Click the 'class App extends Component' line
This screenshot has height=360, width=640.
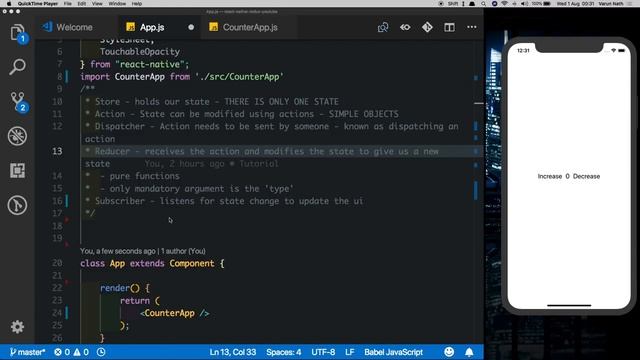coord(152,263)
